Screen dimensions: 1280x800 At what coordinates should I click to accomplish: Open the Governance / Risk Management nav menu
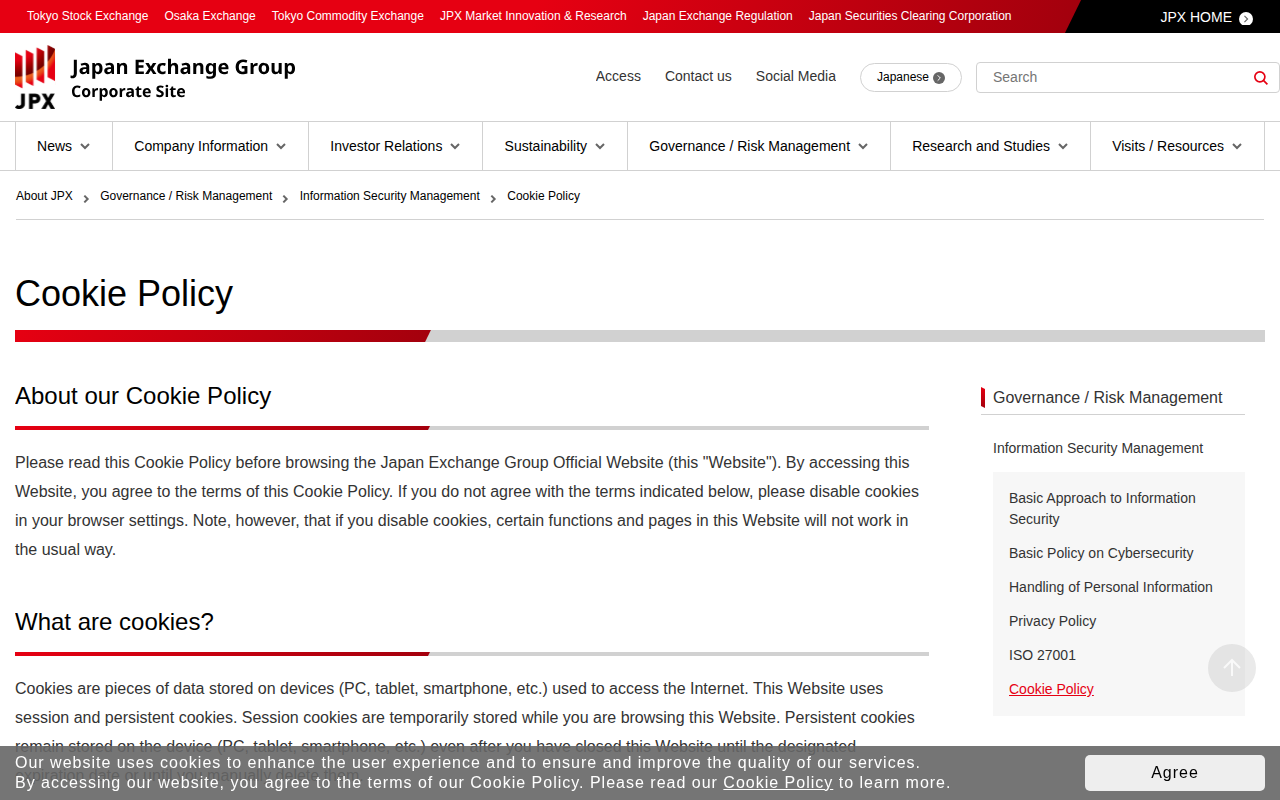pyautogui.click(x=759, y=146)
